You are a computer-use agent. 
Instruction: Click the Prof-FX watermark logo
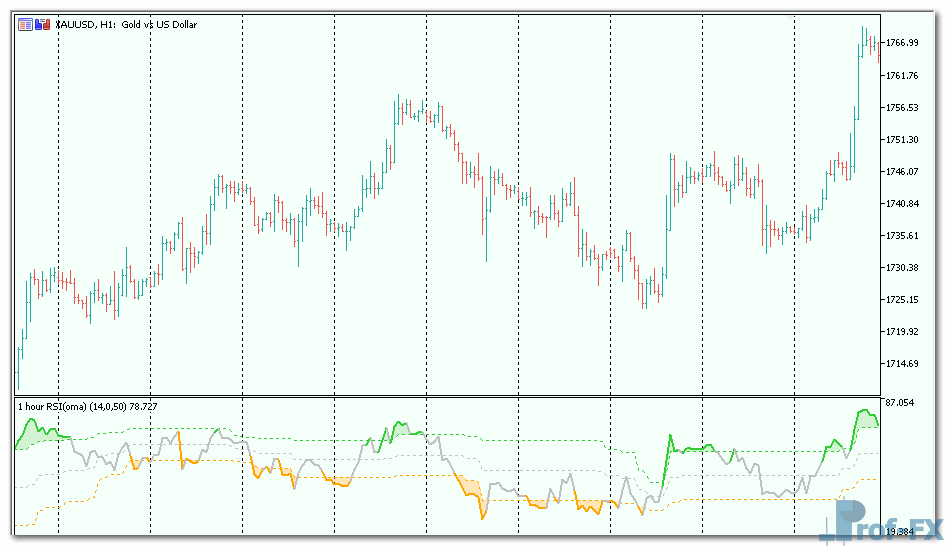(880, 520)
